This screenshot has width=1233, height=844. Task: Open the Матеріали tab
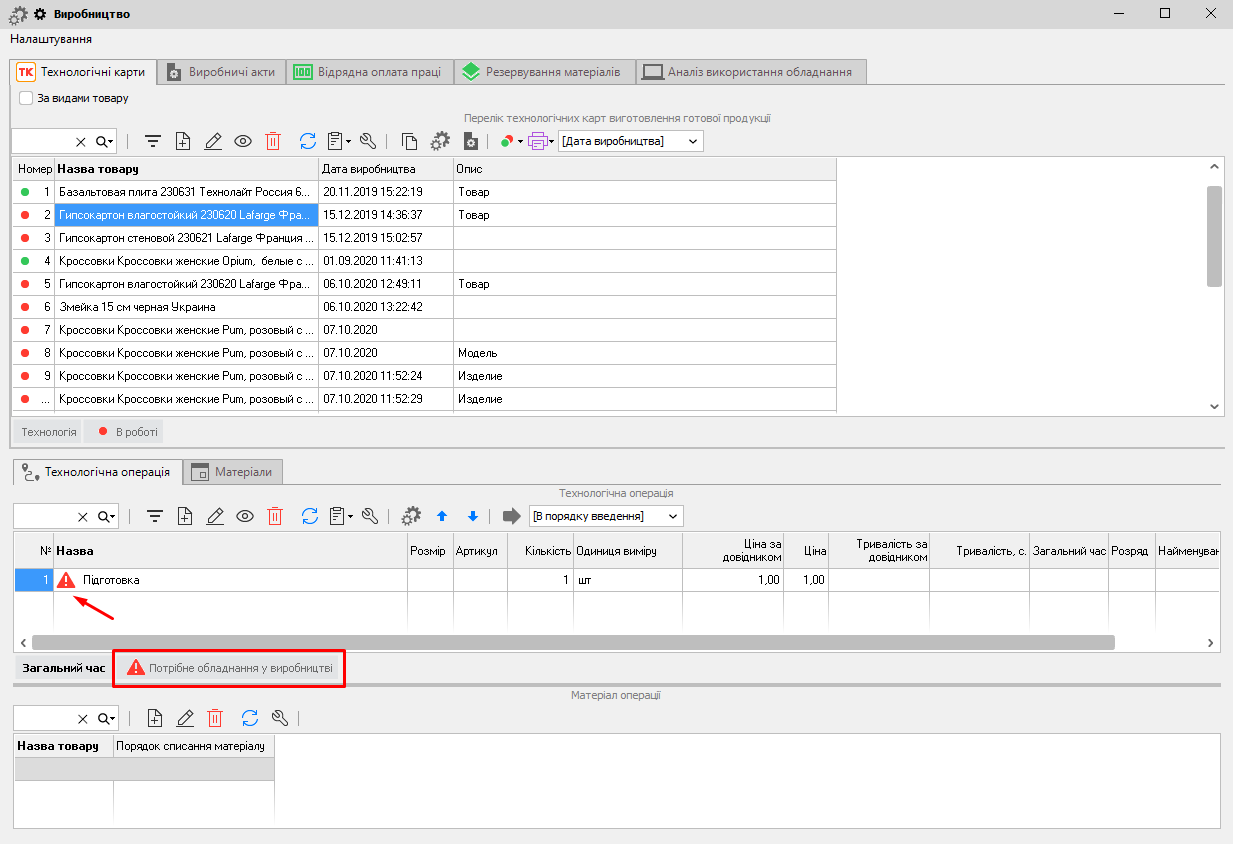point(233,472)
